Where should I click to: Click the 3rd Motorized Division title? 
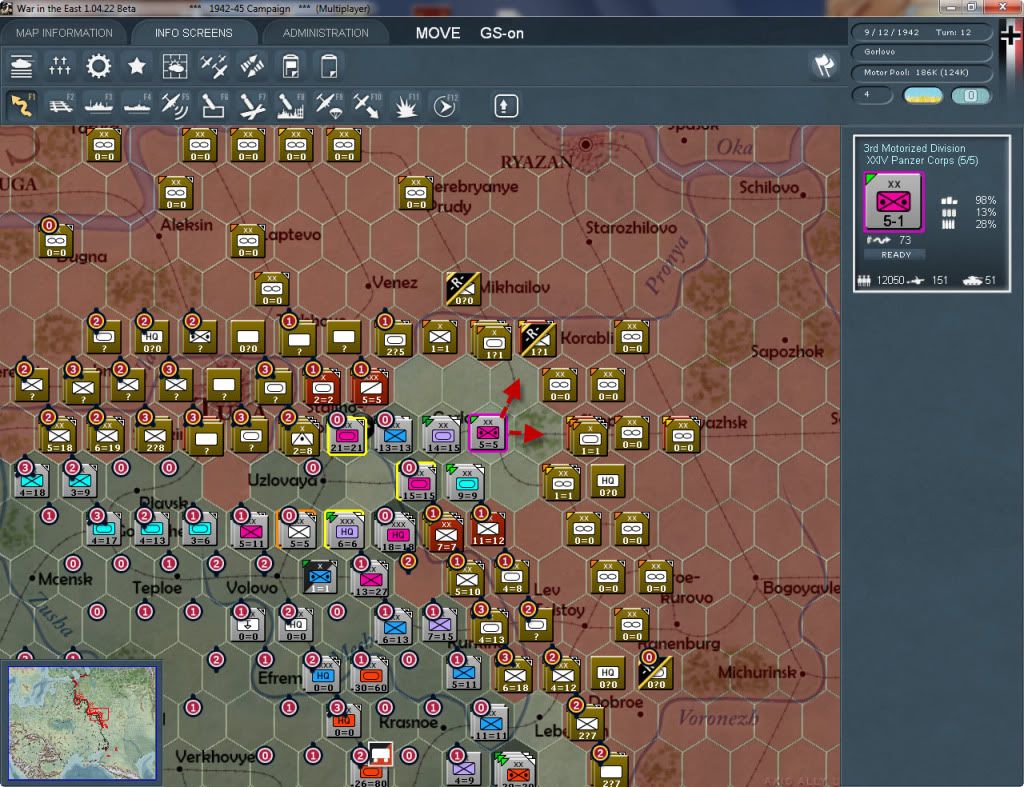tap(914, 148)
